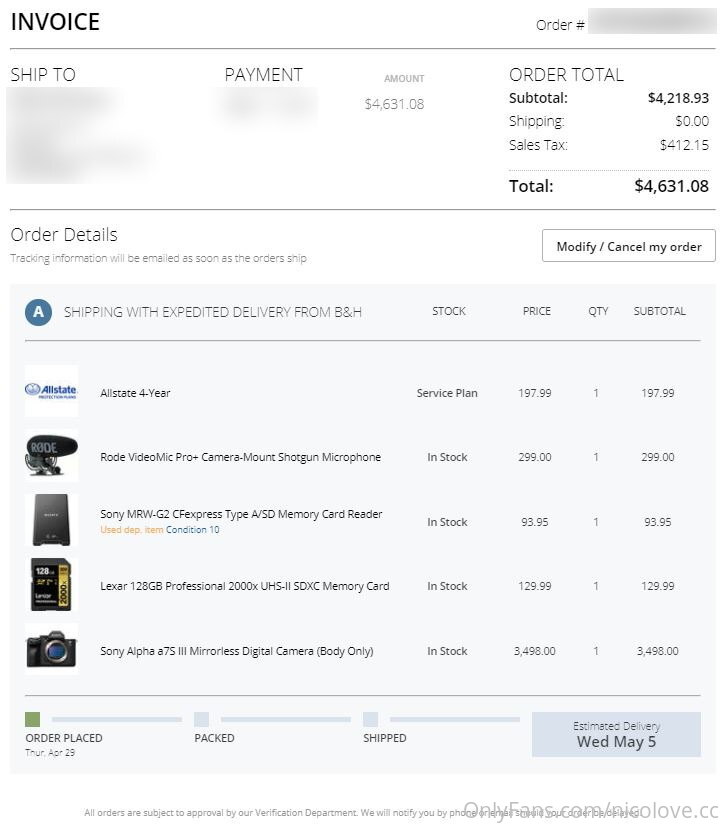
Task: Click the Shipped progress step square
Action: [x=370, y=720]
